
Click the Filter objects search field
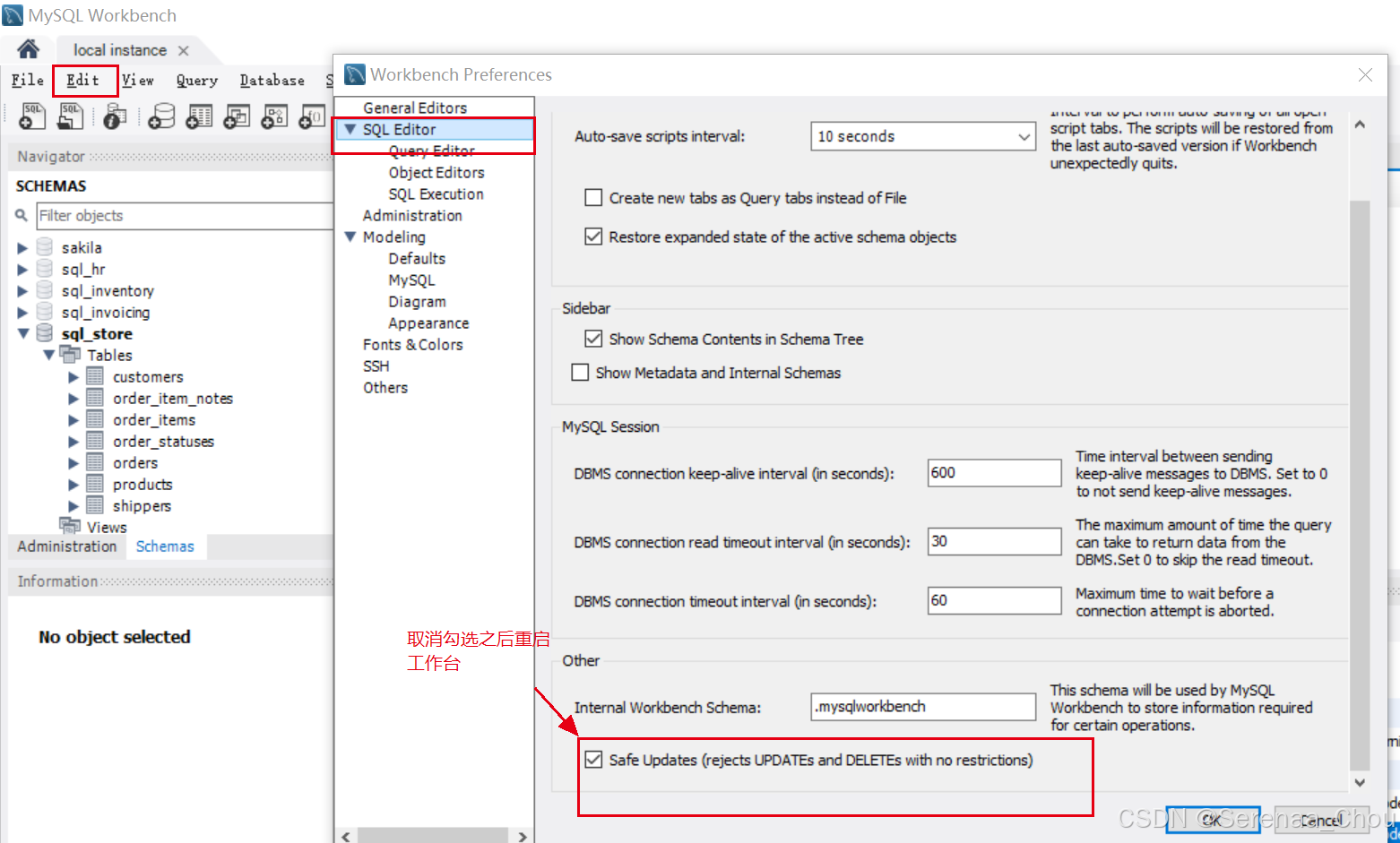(184, 216)
